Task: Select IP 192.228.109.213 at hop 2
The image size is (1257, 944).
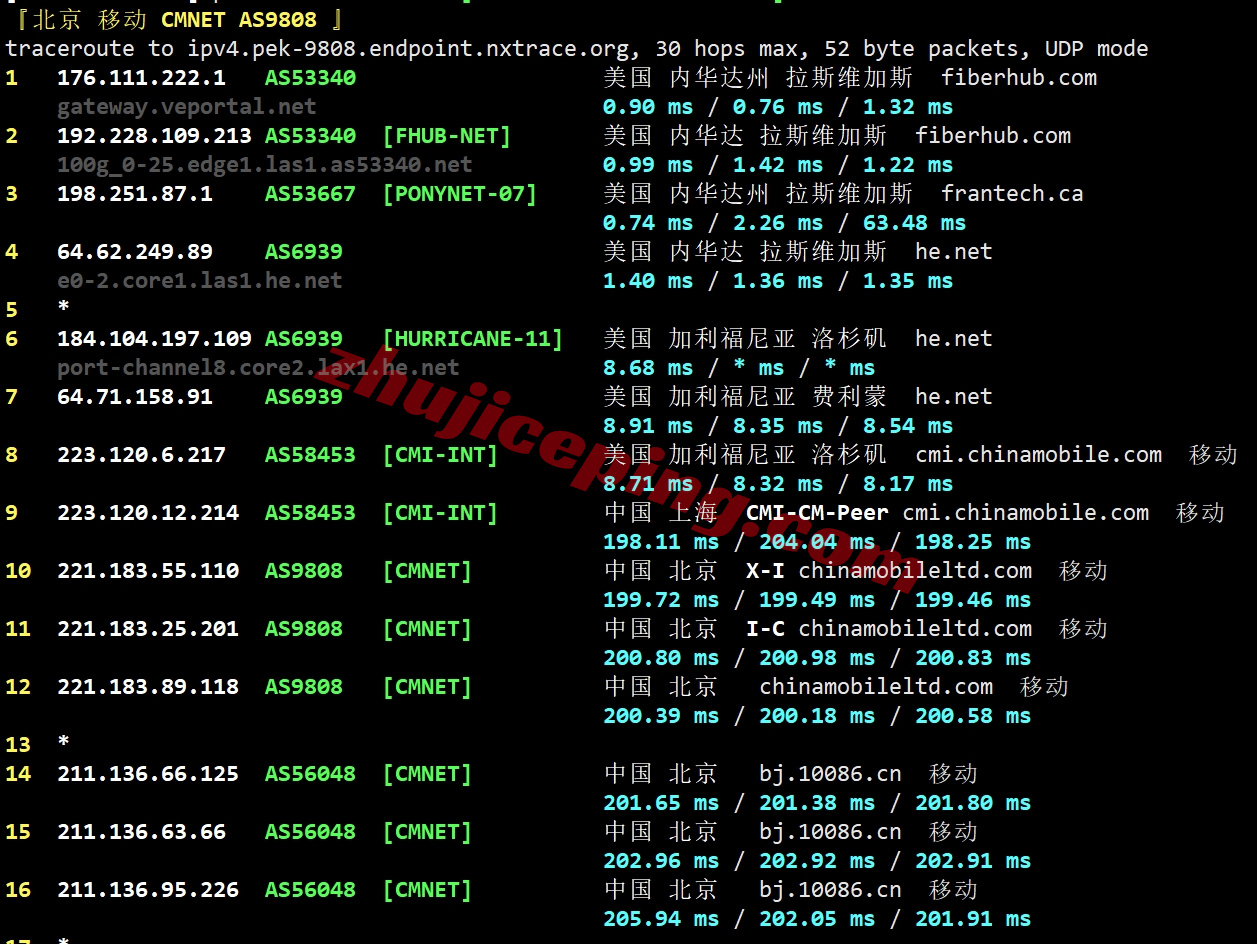Action: (154, 135)
